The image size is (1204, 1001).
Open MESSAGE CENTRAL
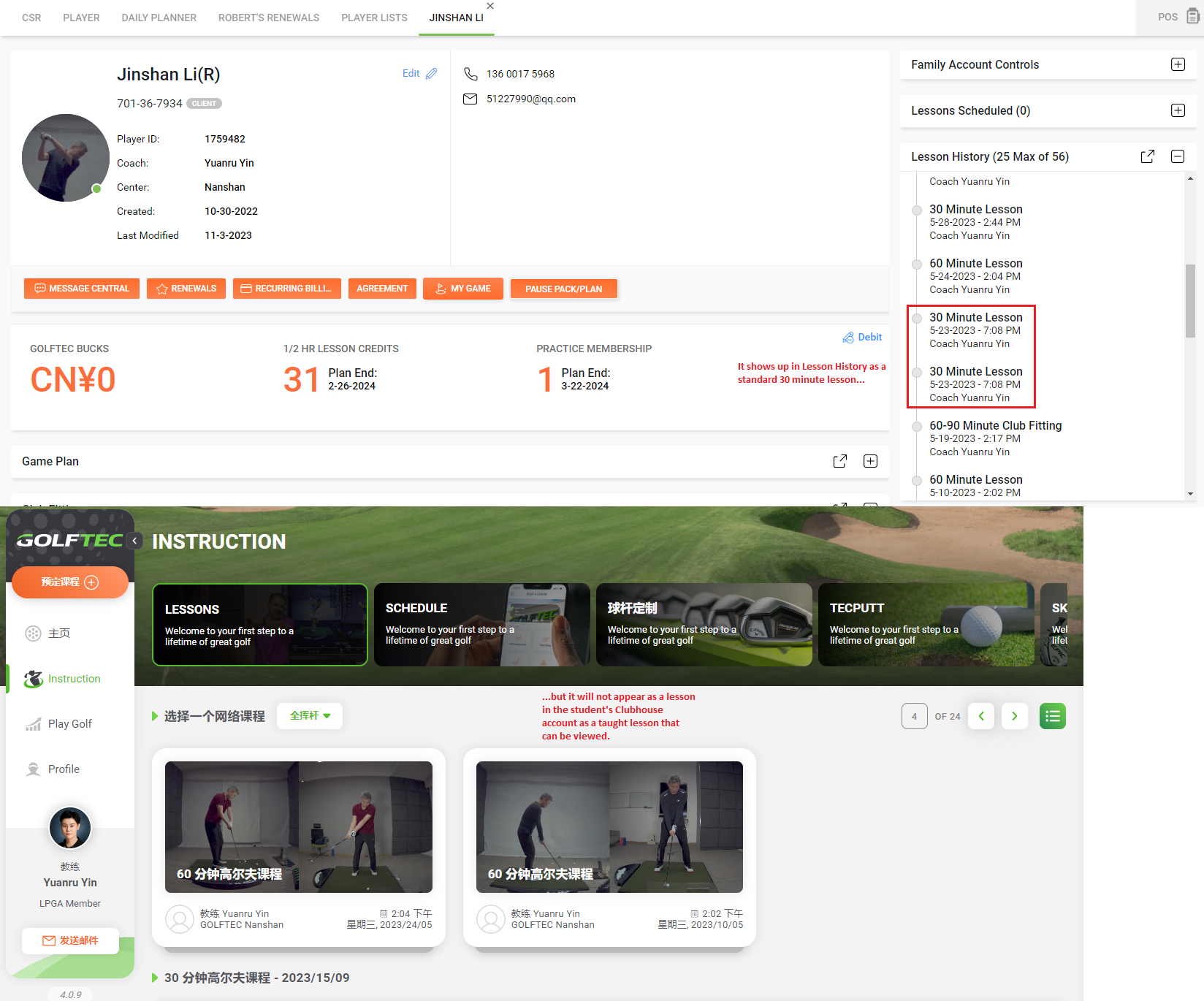[82, 289]
